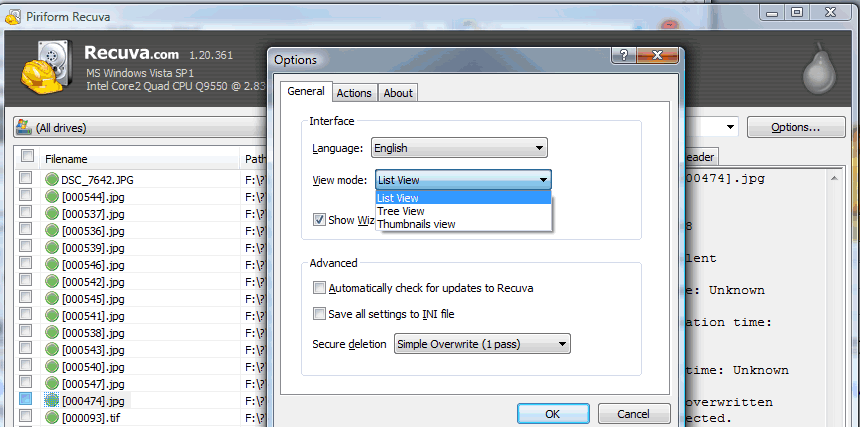Cancel the Options dialog
860x427 pixels.
tap(633, 414)
